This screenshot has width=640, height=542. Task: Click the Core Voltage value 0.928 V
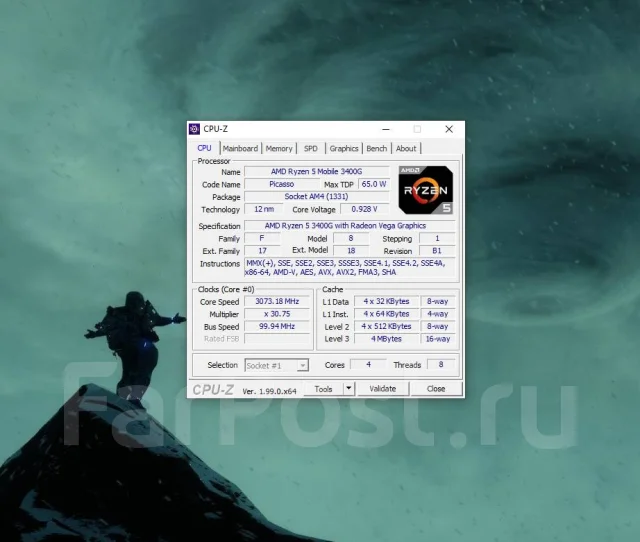(364, 209)
